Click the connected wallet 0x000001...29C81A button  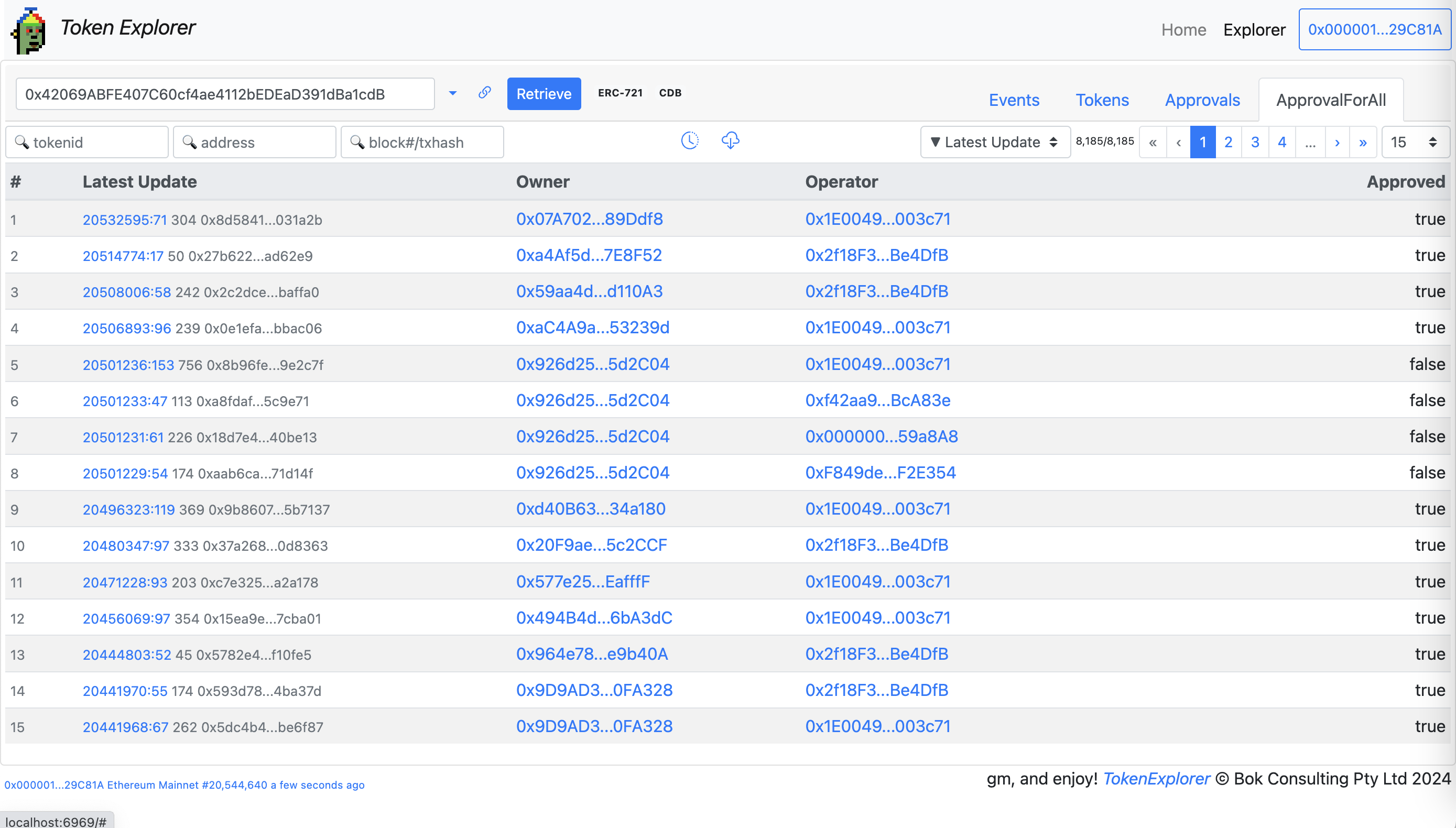(1374, 29)
